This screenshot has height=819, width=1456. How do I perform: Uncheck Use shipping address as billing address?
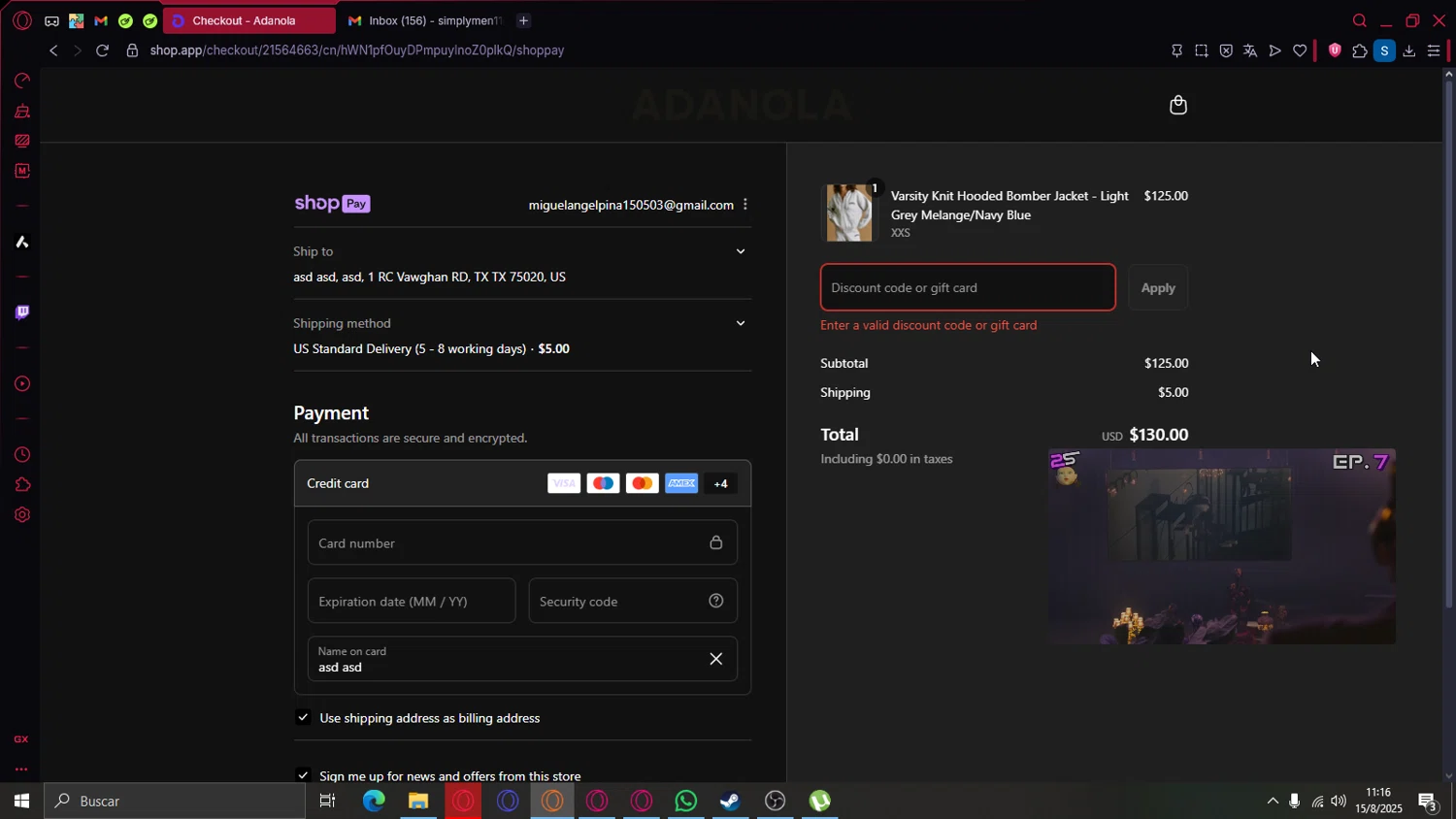point(303,717)
